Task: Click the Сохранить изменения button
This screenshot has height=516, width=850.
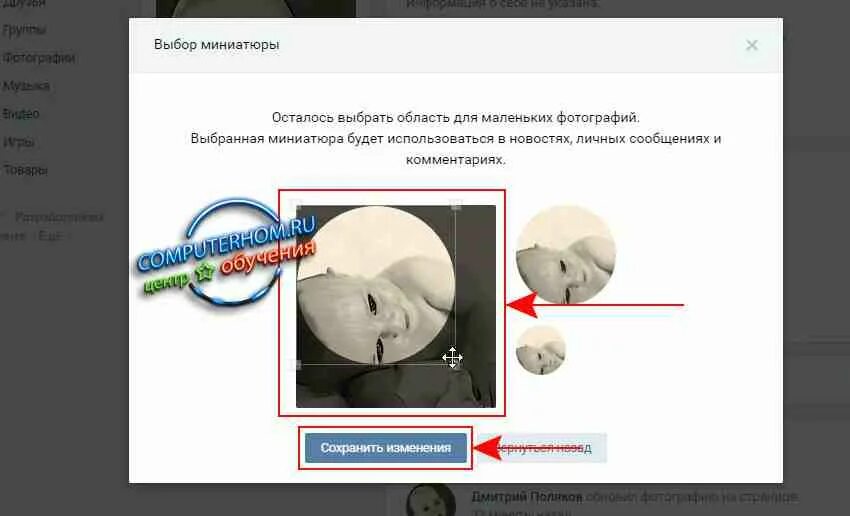Action: click(x=385, y=448)
